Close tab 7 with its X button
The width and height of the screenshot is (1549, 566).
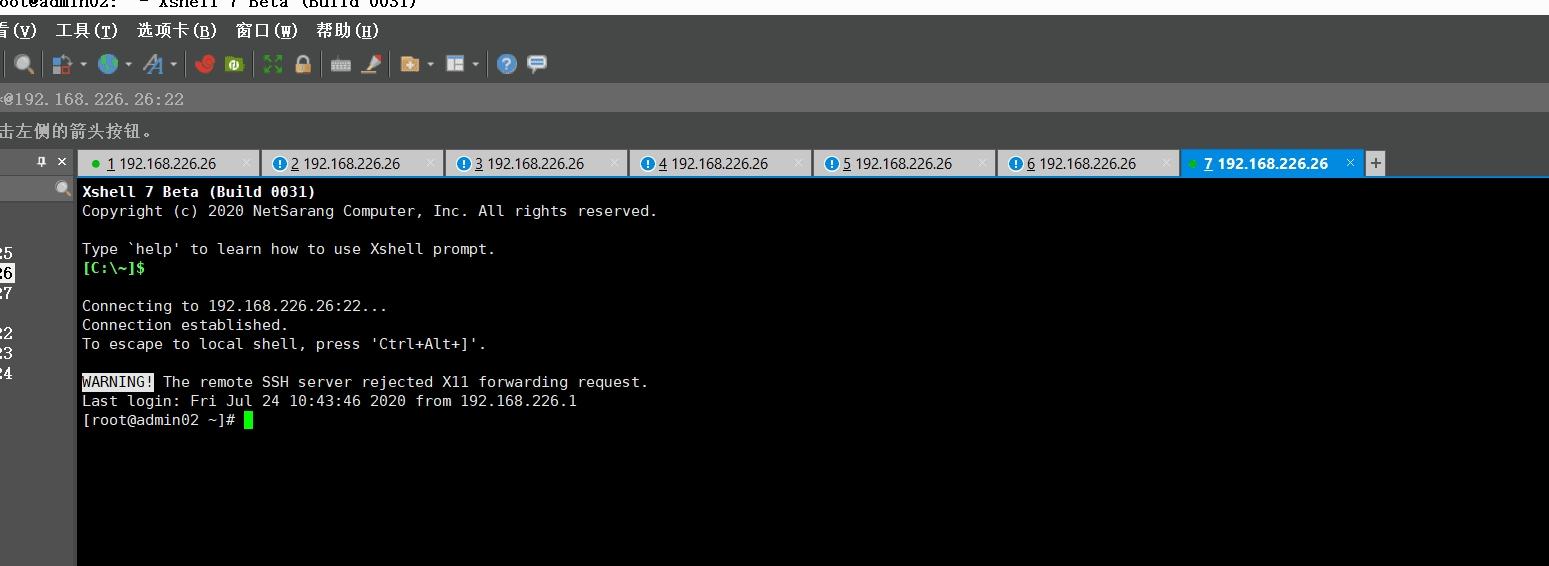click(x=1350, y=163)
